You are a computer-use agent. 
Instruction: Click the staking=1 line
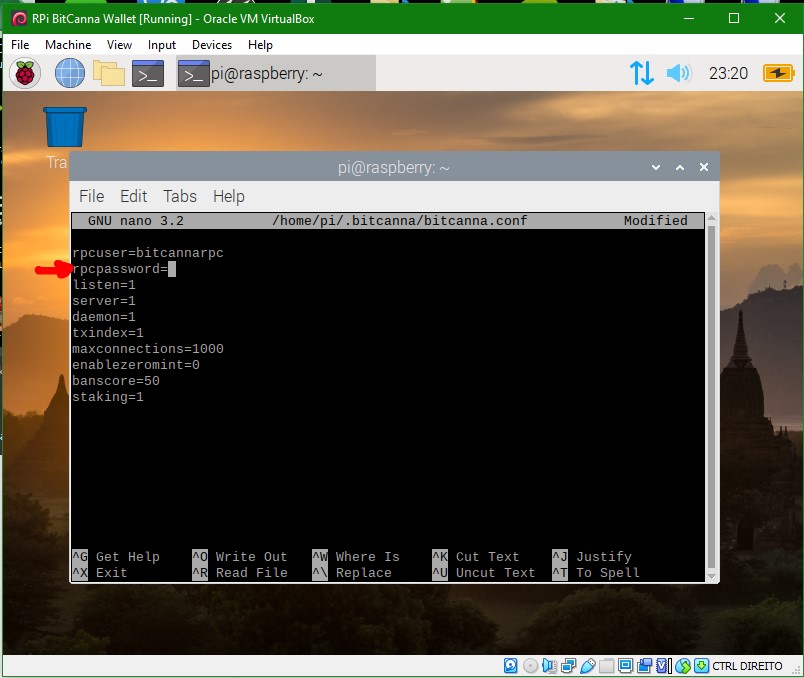click(x=108, y=396)
